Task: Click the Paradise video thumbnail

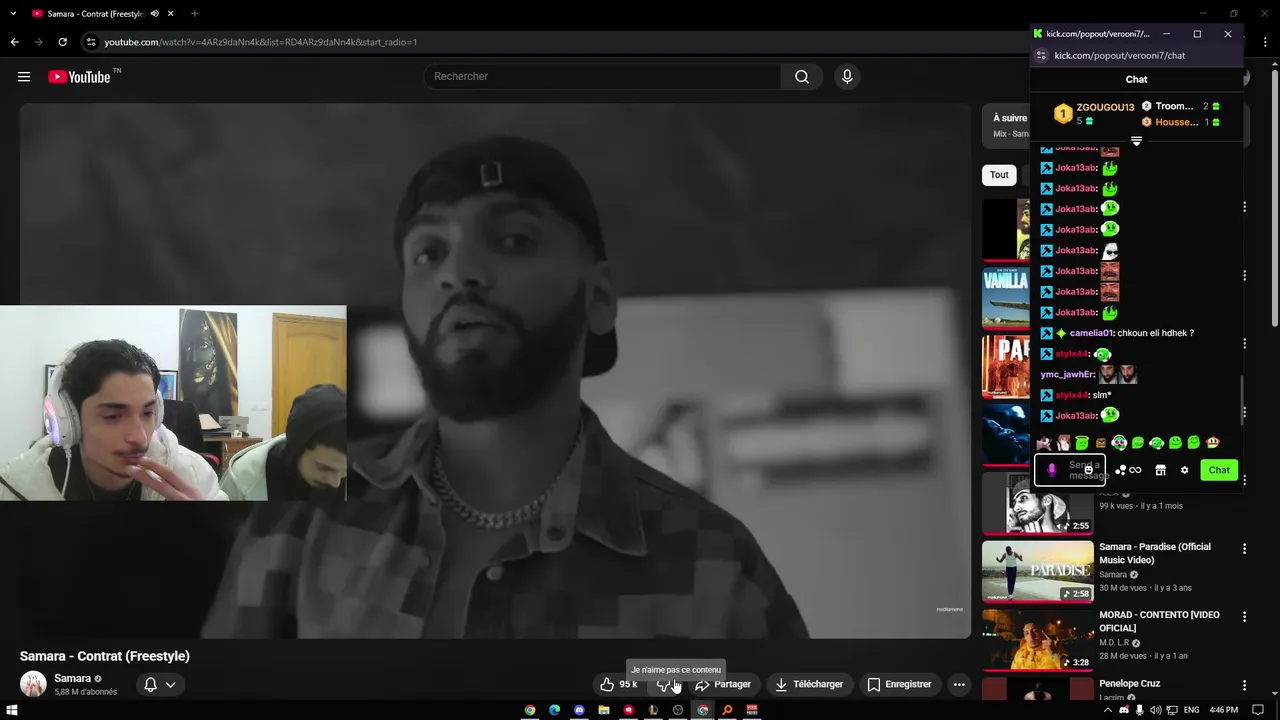Action: click(x=1037, y=571)
